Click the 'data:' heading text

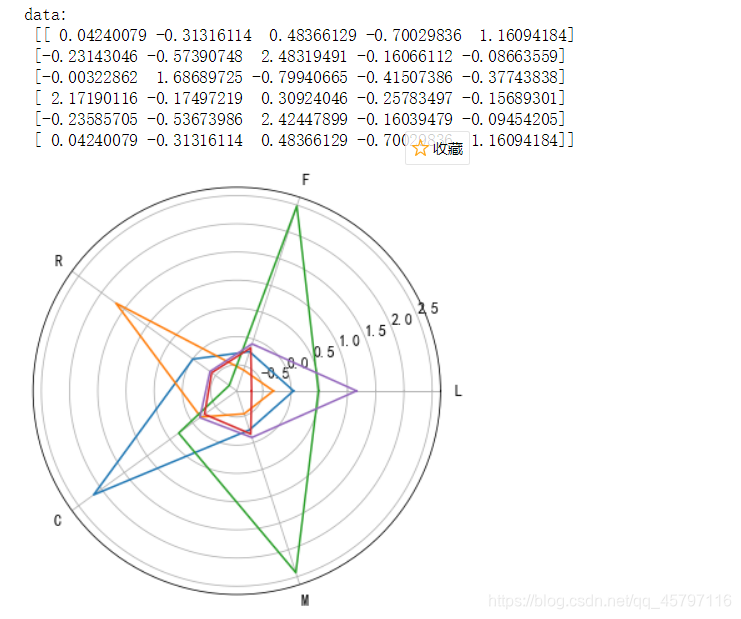(x=45, y=15)
